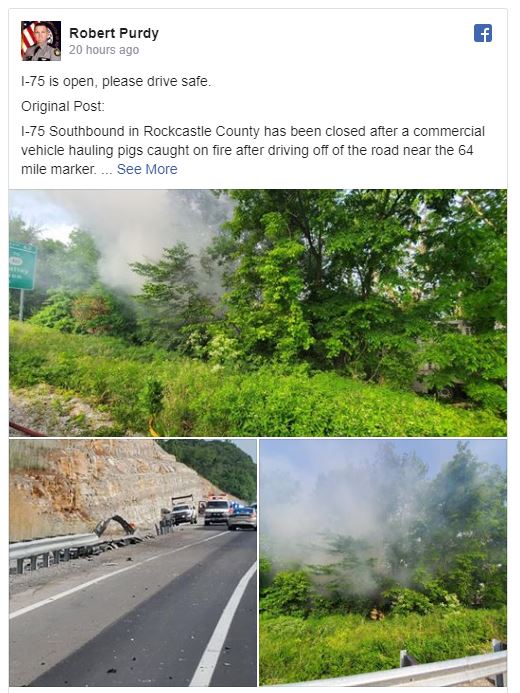Open the large smoke-over-trees photo
Viewport: 520px width, 693px height.
[x=258, y=313]
